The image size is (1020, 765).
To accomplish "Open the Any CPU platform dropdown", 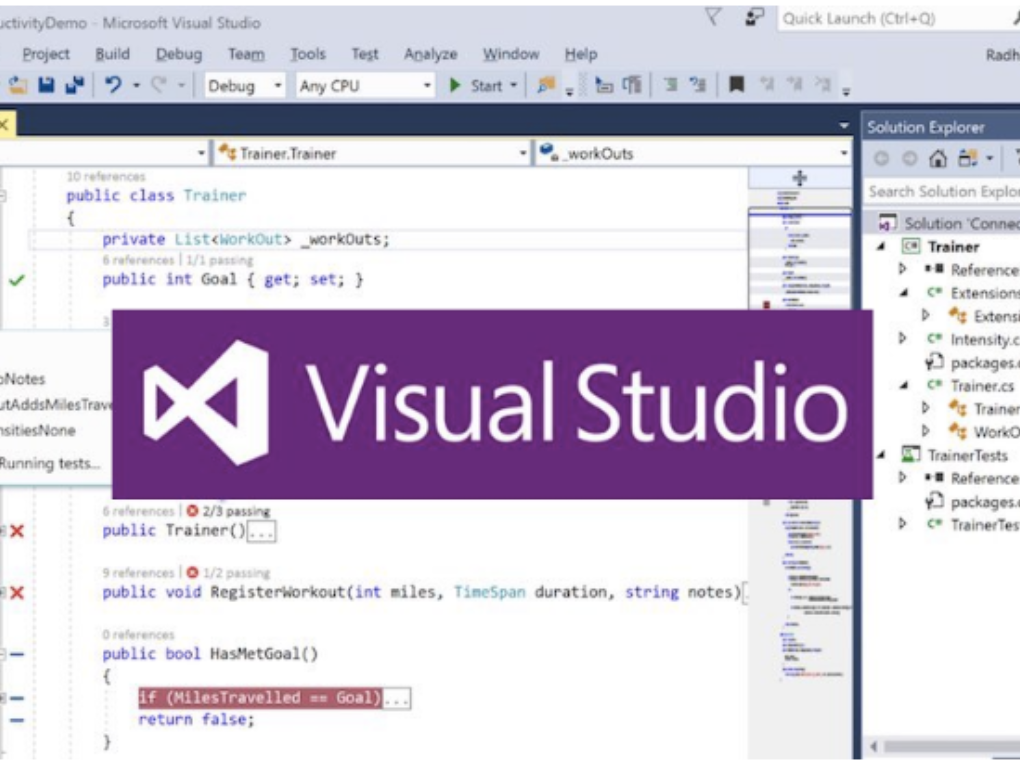I will click(365, 86).
